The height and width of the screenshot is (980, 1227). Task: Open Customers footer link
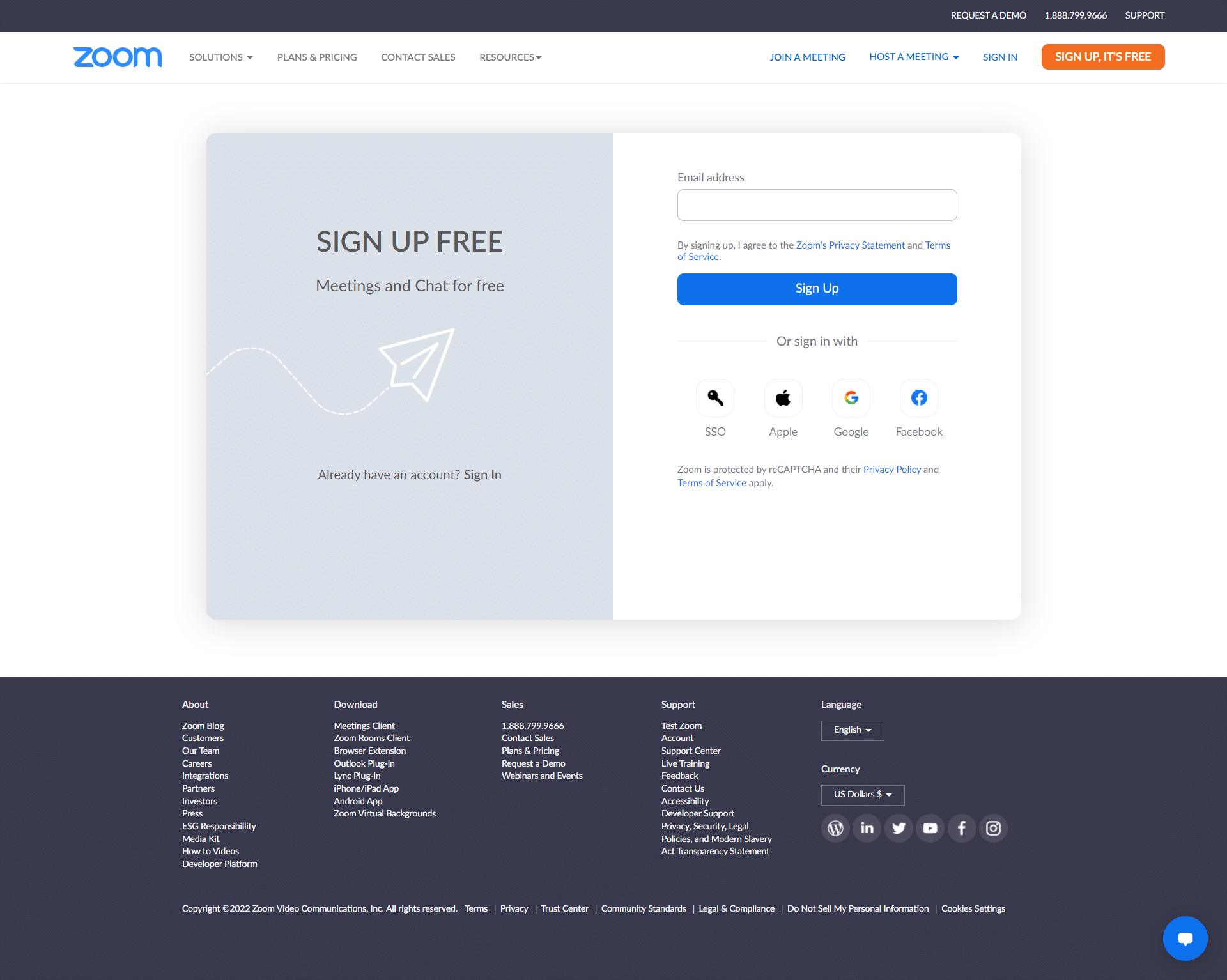click(203, 738)
